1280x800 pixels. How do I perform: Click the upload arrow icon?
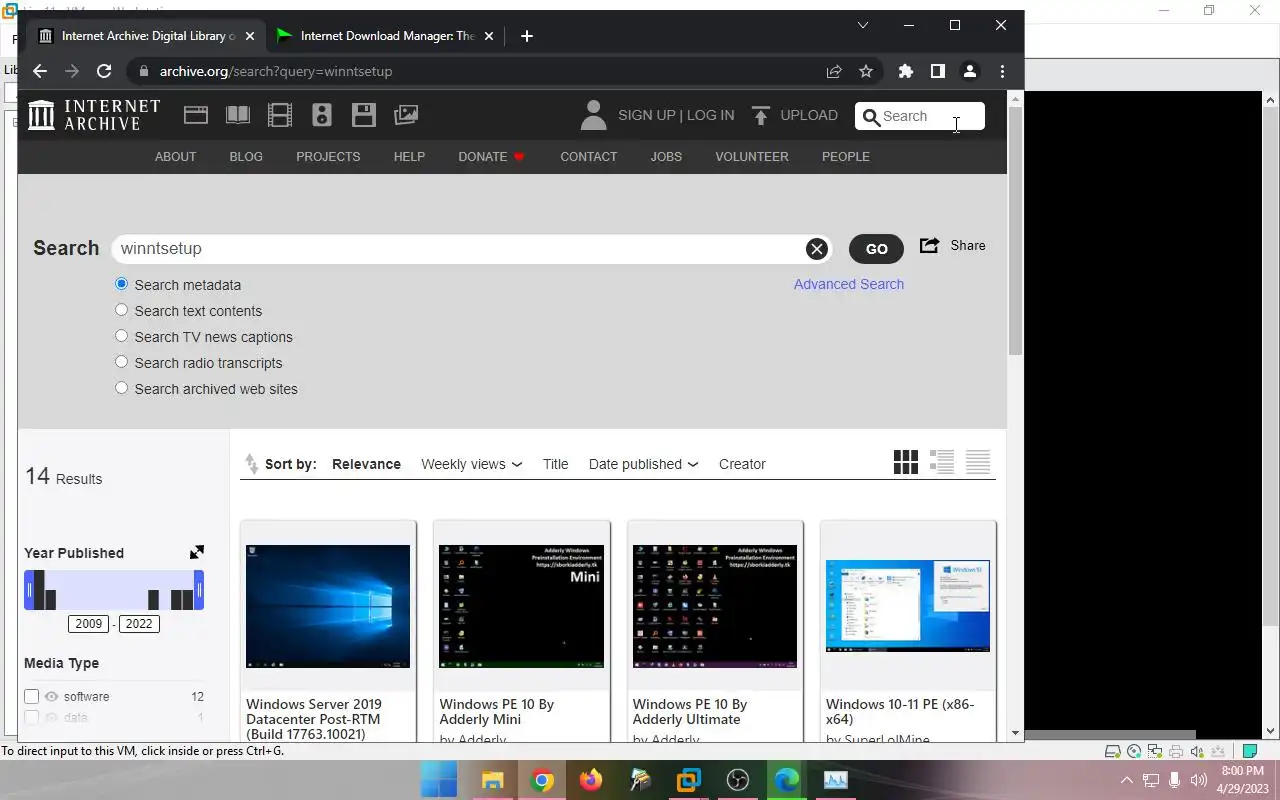pos(761,116)
